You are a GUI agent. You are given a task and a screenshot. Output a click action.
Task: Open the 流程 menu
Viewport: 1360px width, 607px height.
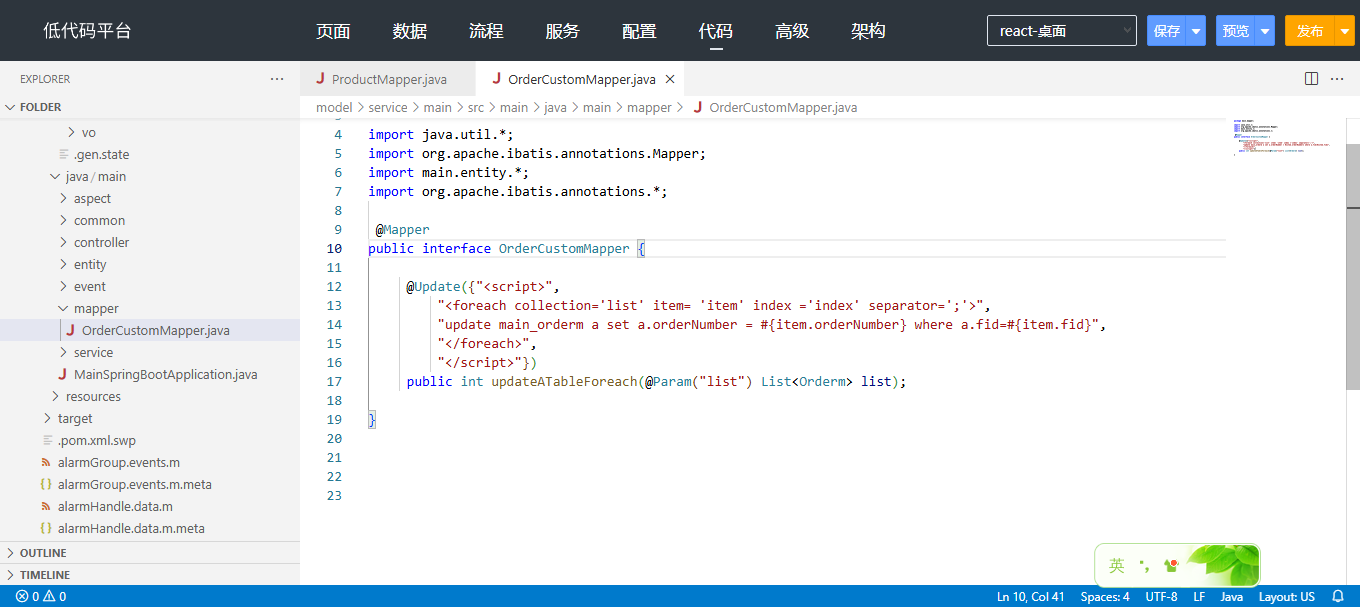(x=486, y=31)
